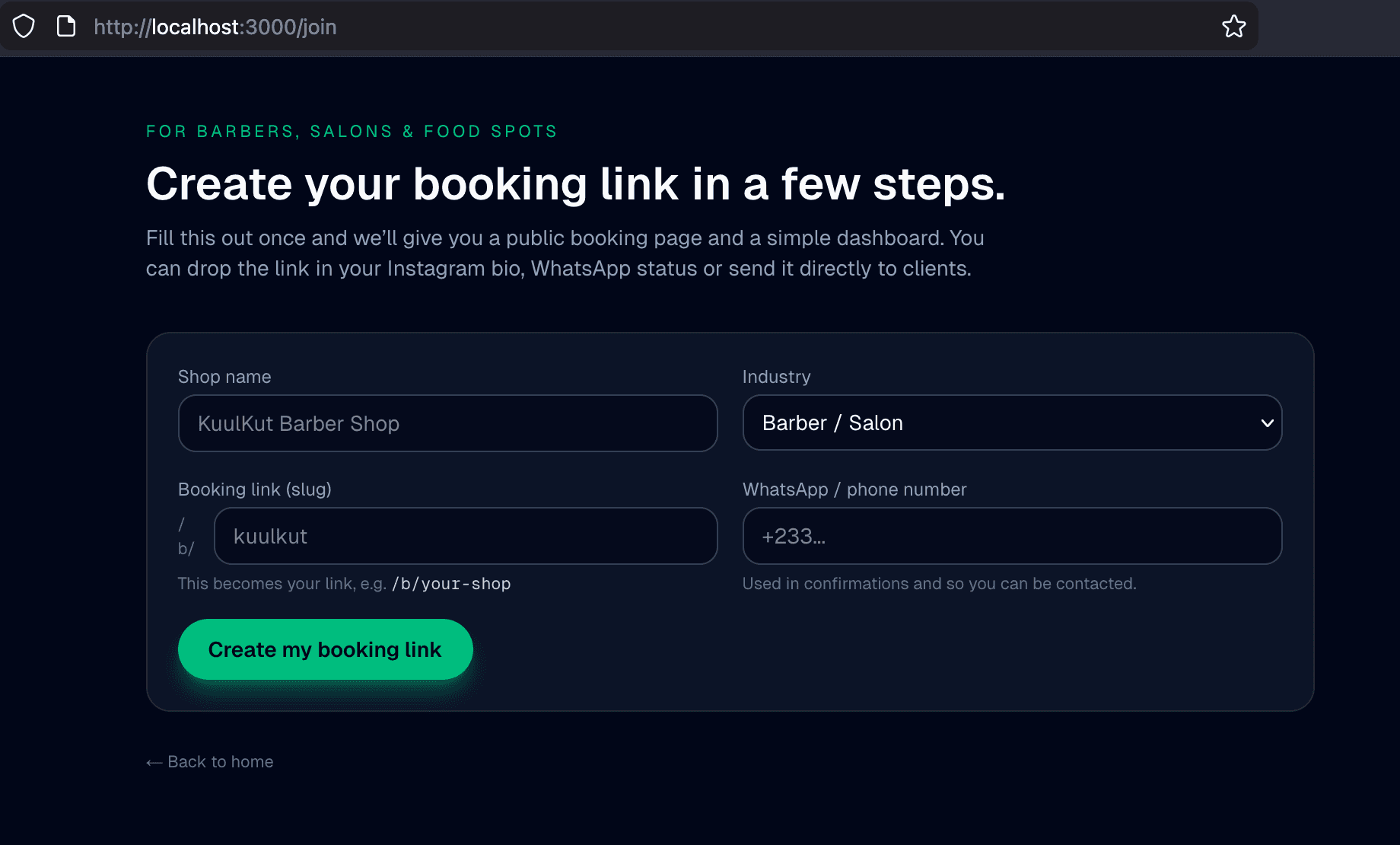Open the Industry dropdown showing Barber / Salon
The width and height of the screenshot is (1400, 845).
point(1012,423)
